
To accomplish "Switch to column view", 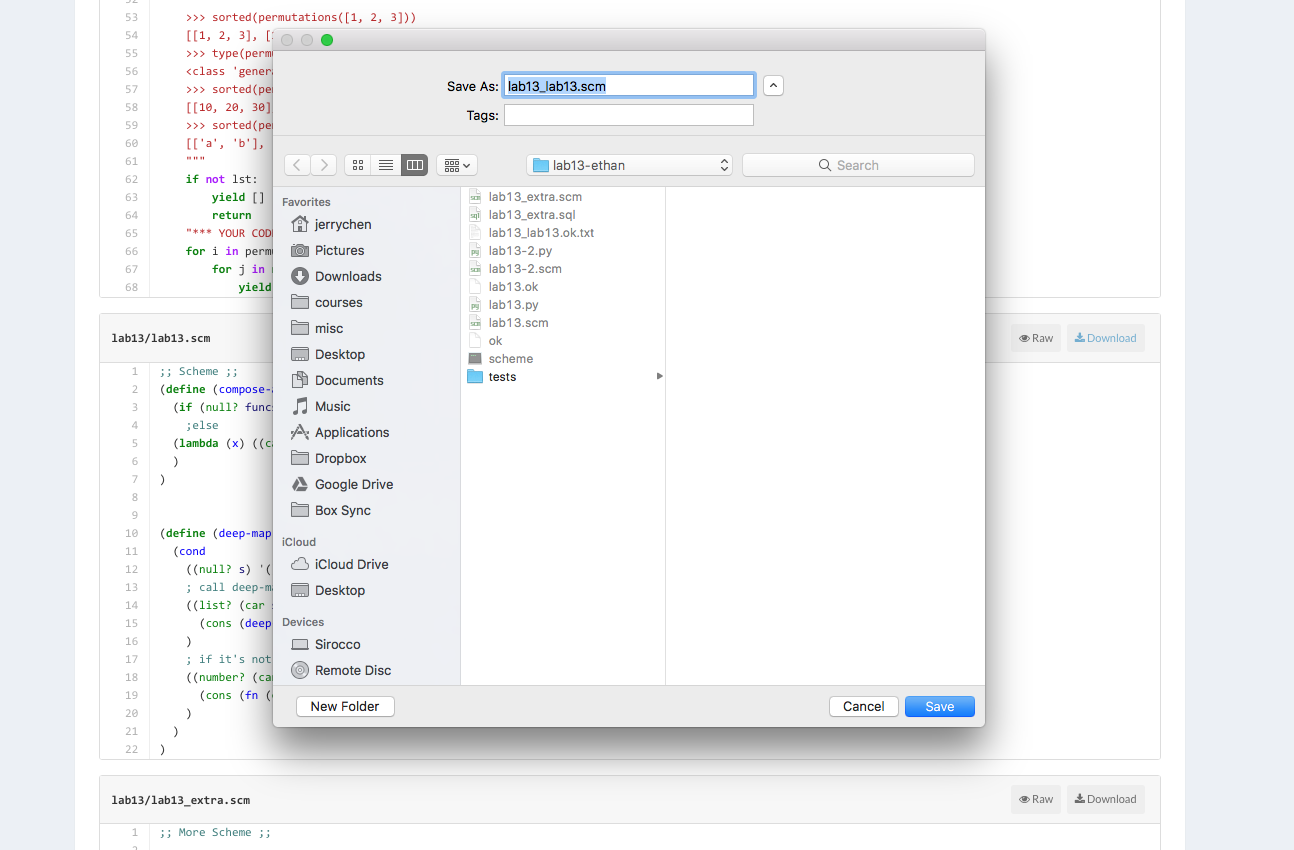I will click(414, 165).
